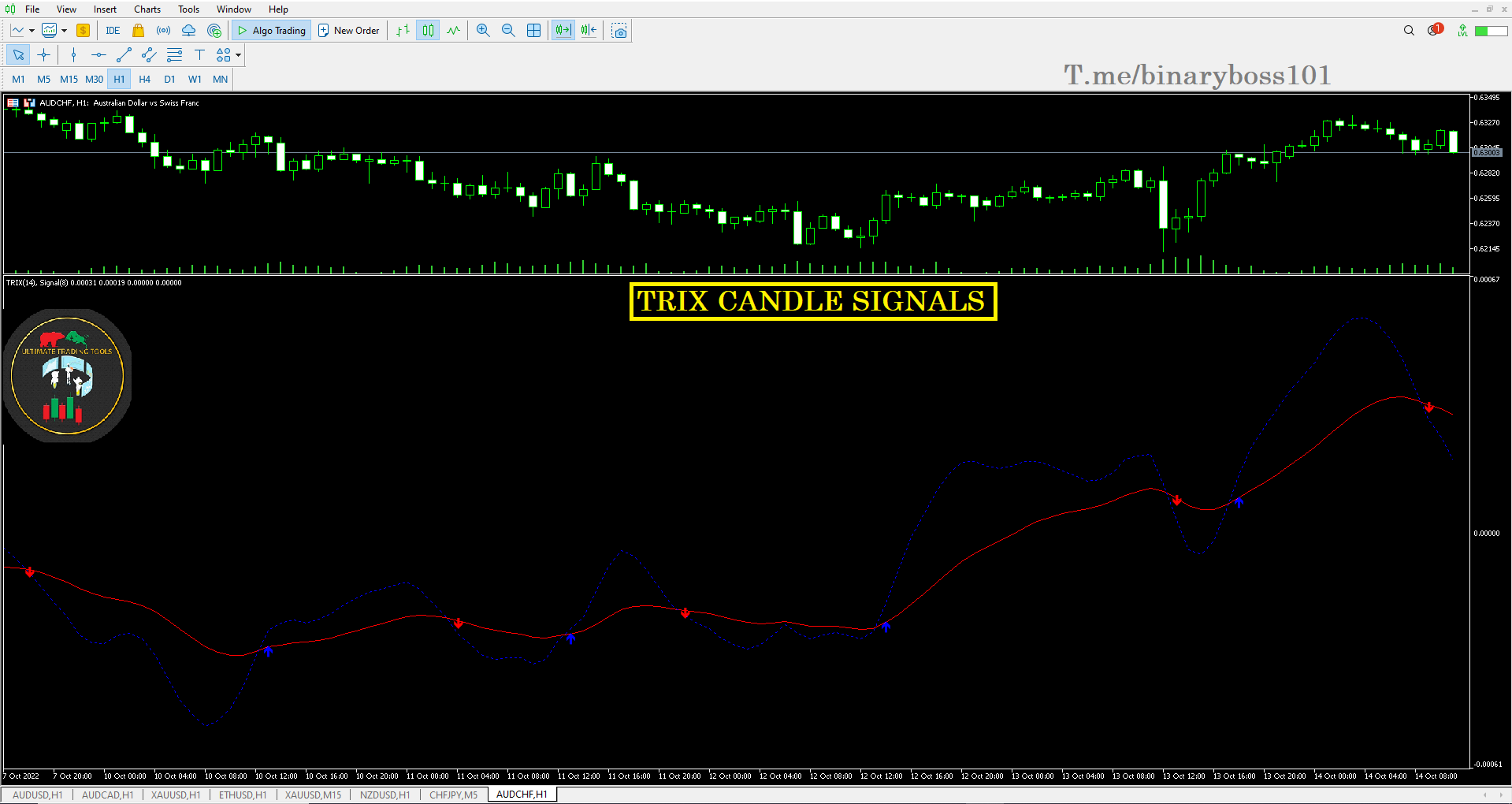The width and height of the screenshot is (1512, 804).
Task: Take a chart screenshot with camera icon
Action: coord(619,30)
